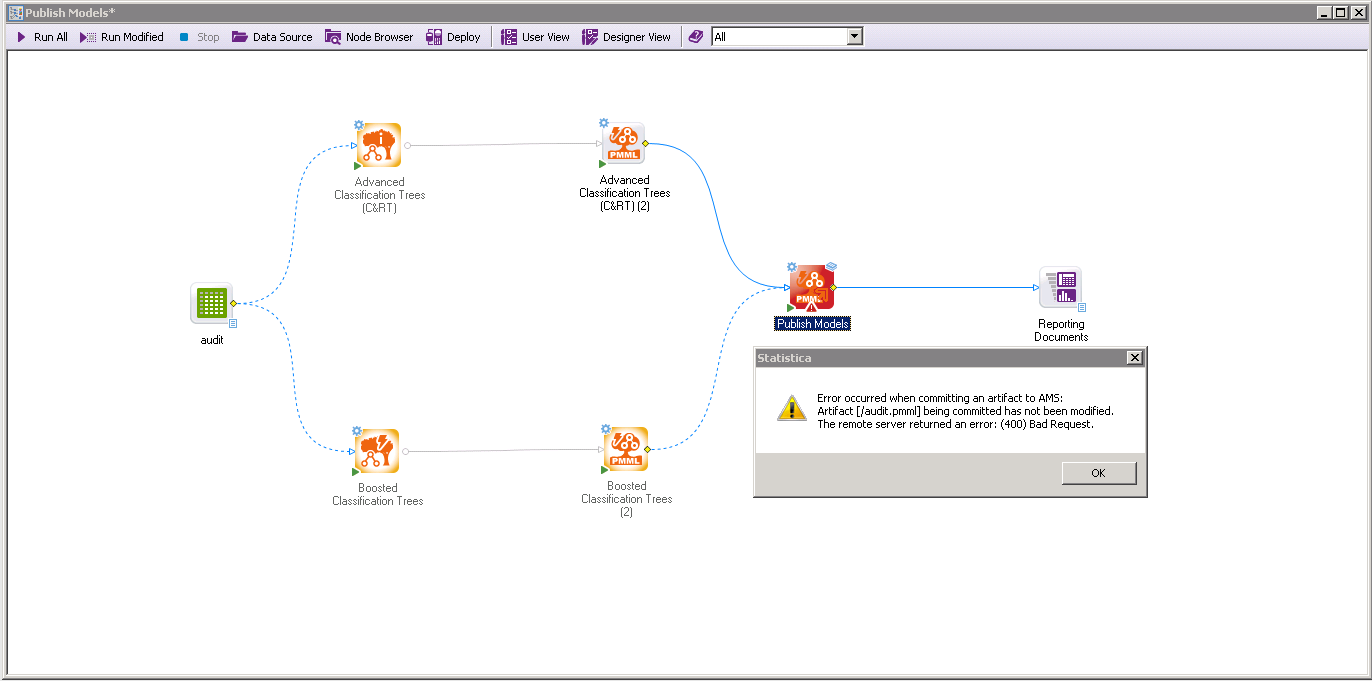Image resolution: width=1372 pixels, height=681 pixels.
Task: Click Run All in the toolbar
Action: (42, 37)
